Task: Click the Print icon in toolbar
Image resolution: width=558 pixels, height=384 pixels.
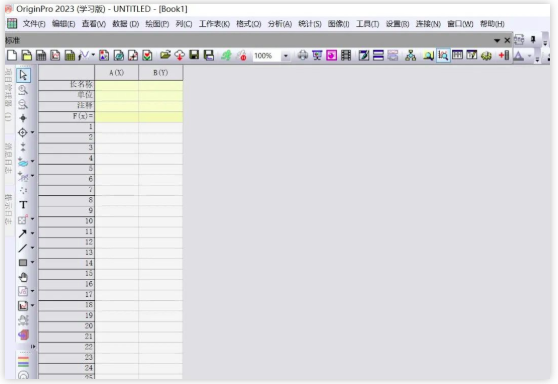Action: (x=302, y=55)
